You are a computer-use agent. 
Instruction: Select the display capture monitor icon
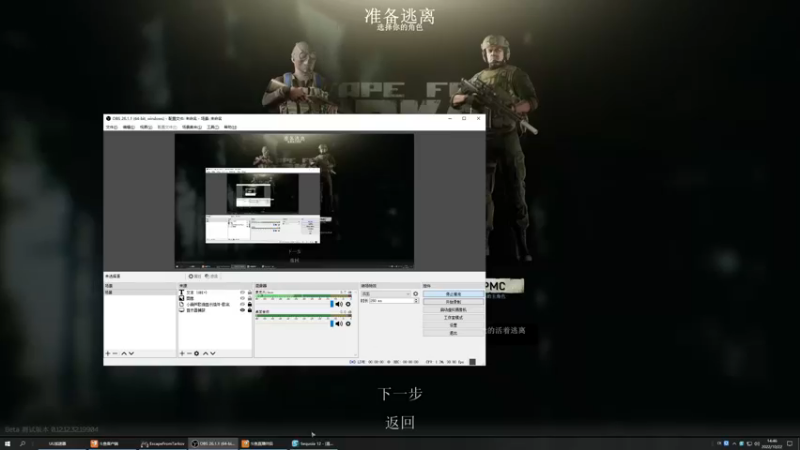(x=181, y=310)
